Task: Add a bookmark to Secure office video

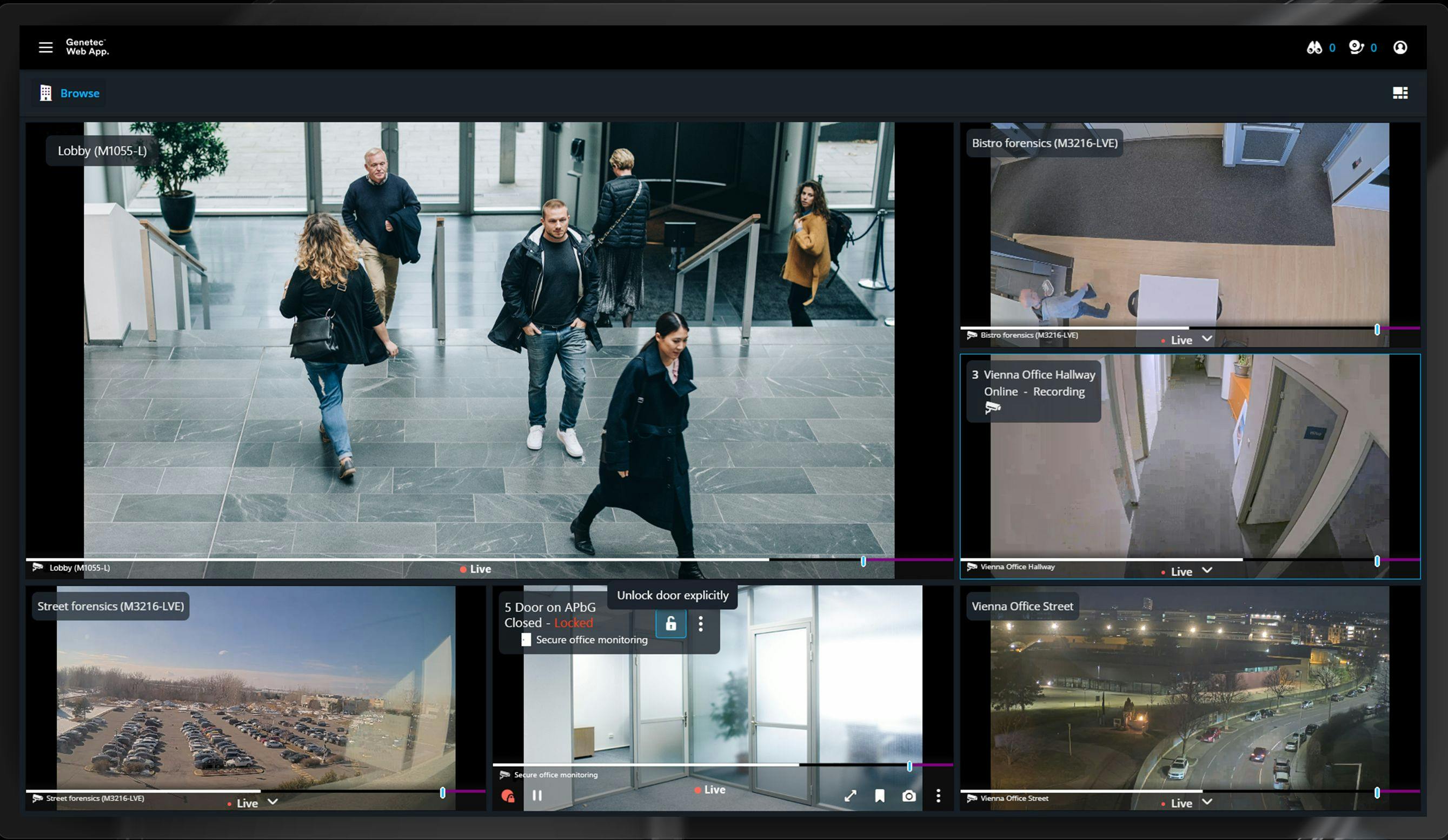Action: pos(880,796)
